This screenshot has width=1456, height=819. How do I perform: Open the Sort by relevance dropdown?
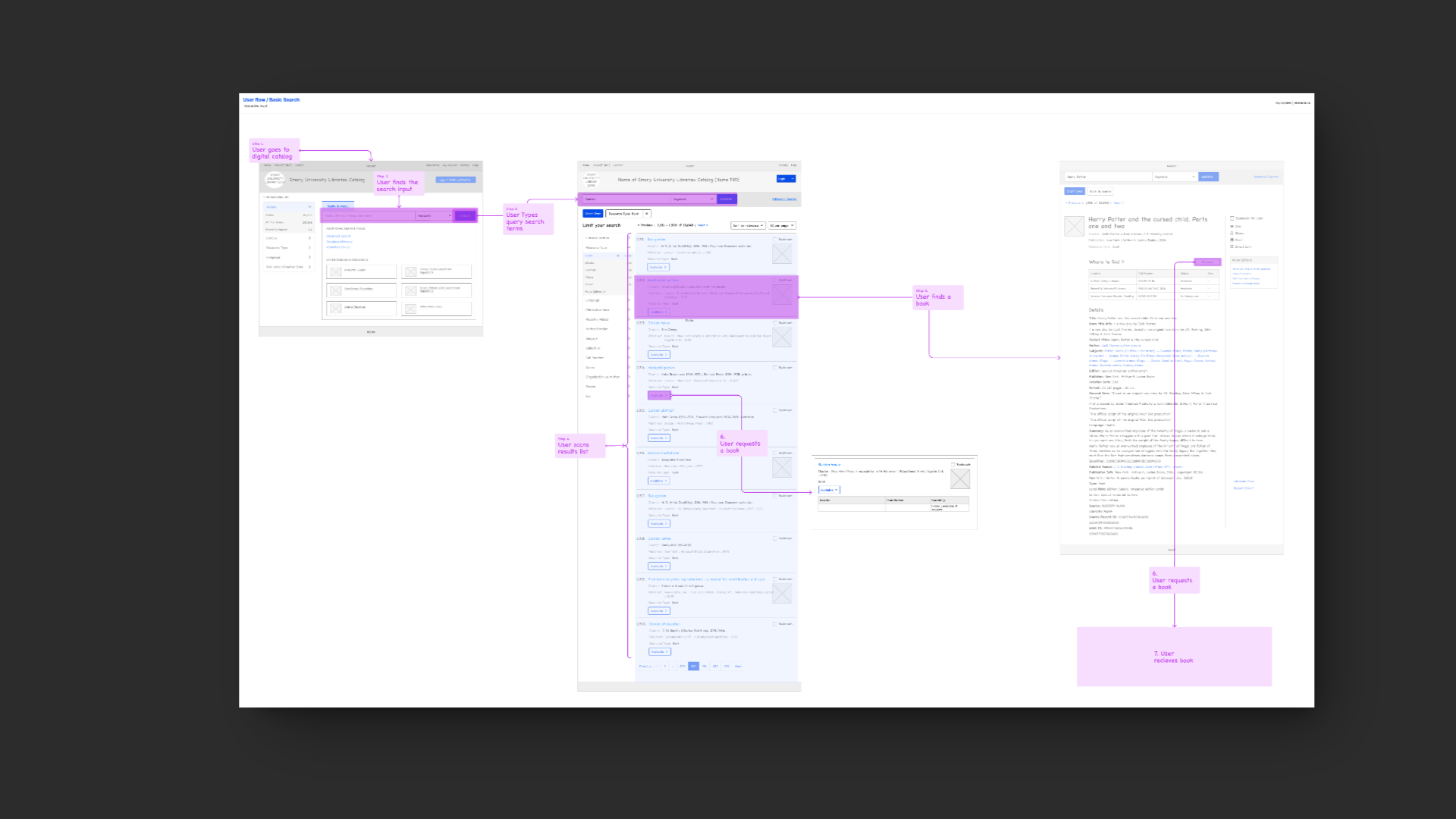point(748,225)
